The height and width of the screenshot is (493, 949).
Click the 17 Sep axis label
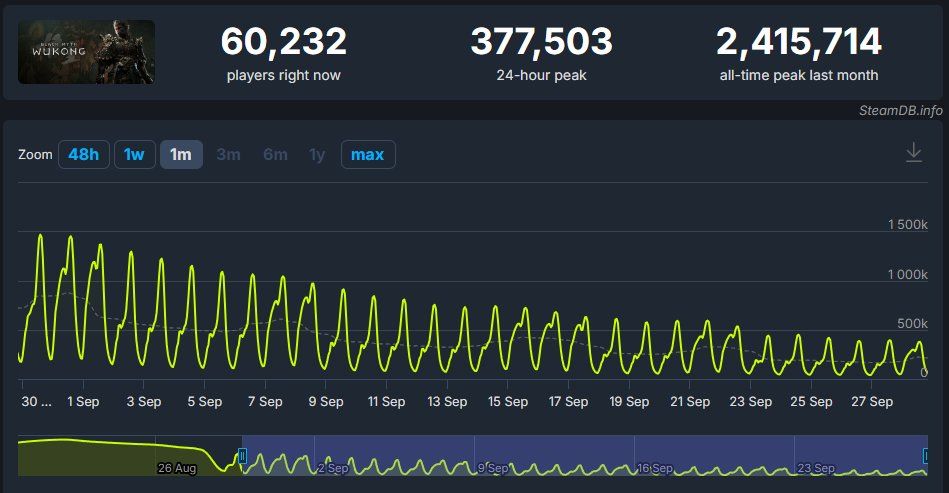pos(568,402)
